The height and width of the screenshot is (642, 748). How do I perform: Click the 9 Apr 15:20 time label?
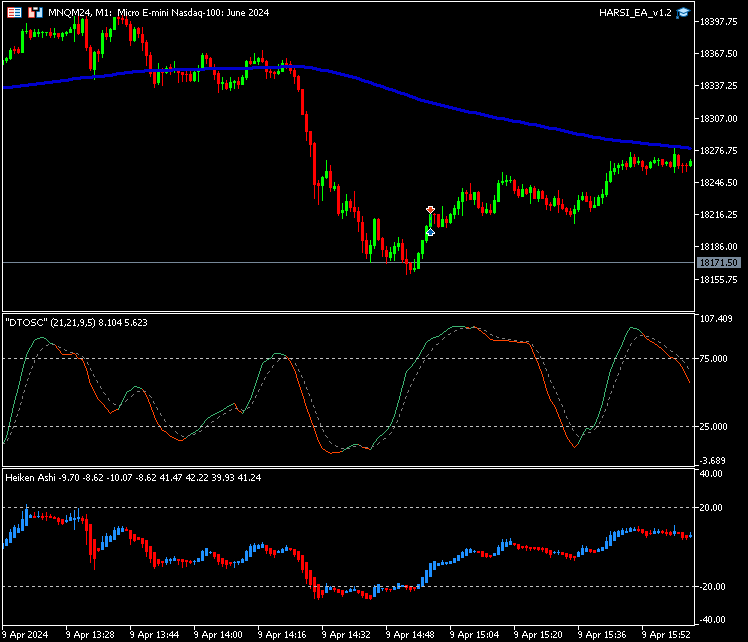tap(538, 635)
